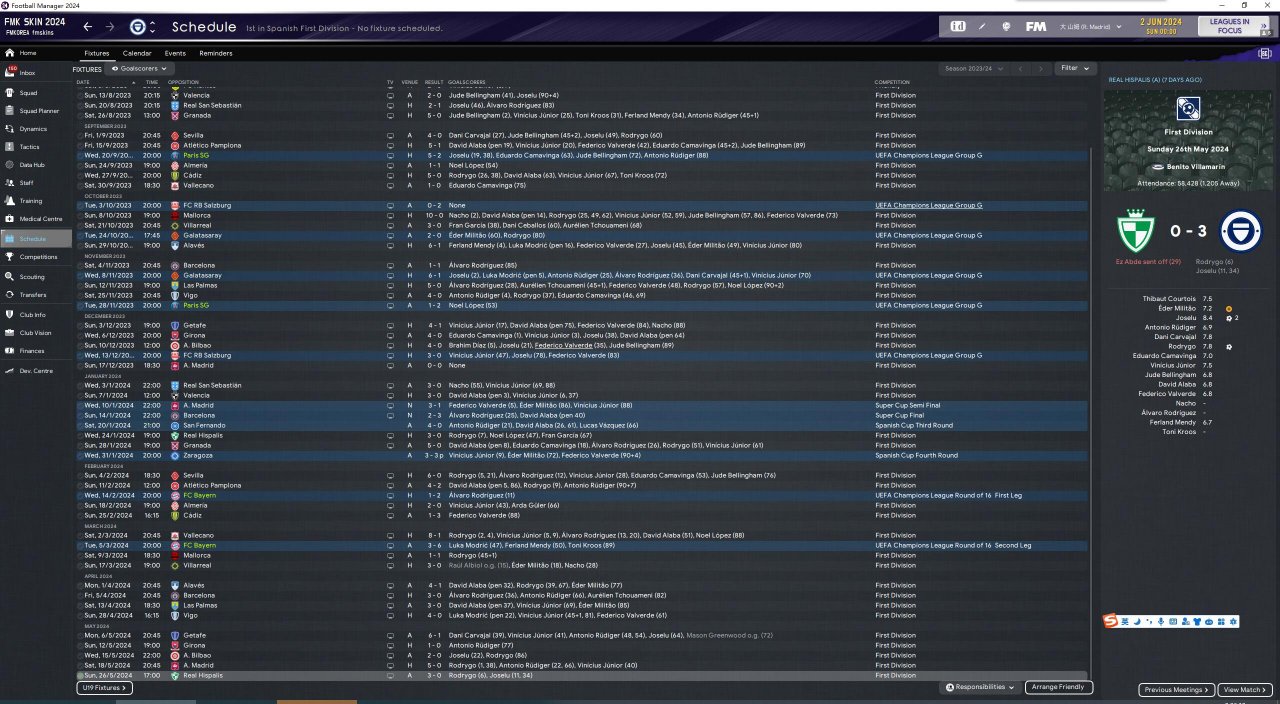
Task: Open the Training section
Action: point(36,202)
